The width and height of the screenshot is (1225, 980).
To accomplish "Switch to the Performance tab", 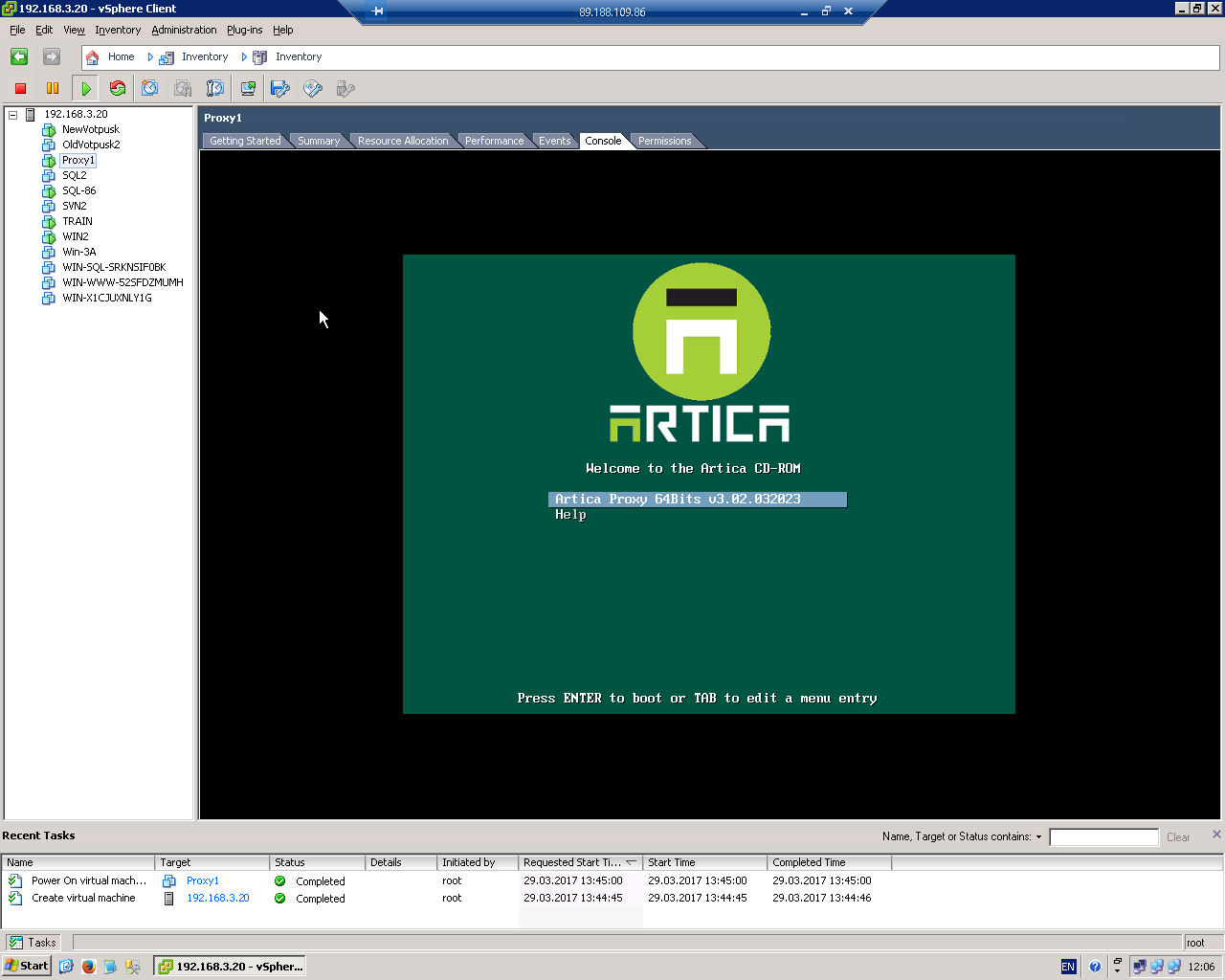I will tap(494, 141).
